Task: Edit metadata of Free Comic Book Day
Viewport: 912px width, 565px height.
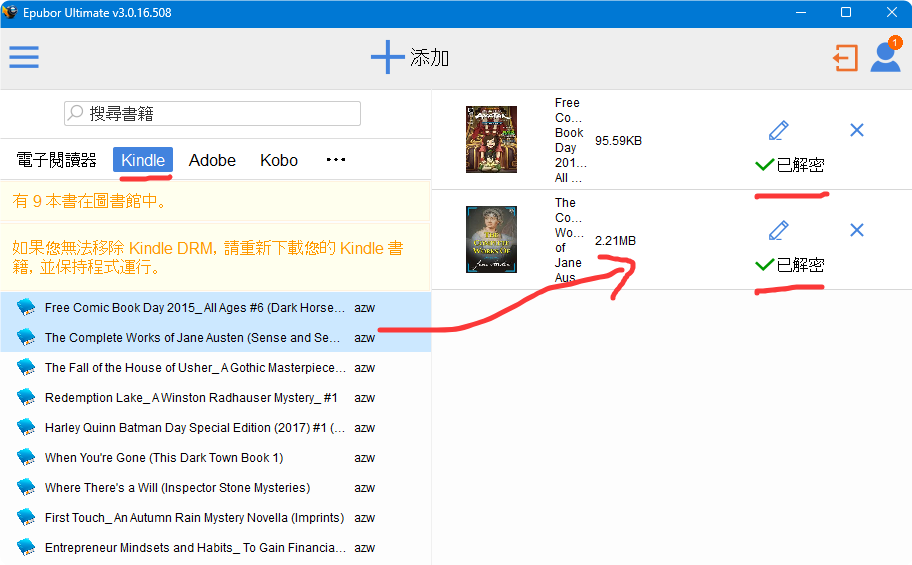Action: tap(778, 130)
